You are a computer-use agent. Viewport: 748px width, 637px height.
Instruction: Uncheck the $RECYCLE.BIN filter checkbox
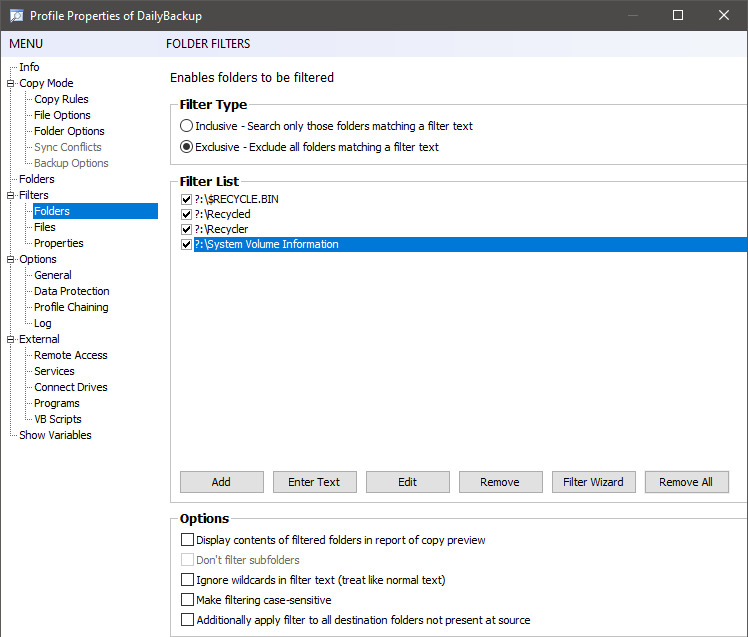point(187,199)
